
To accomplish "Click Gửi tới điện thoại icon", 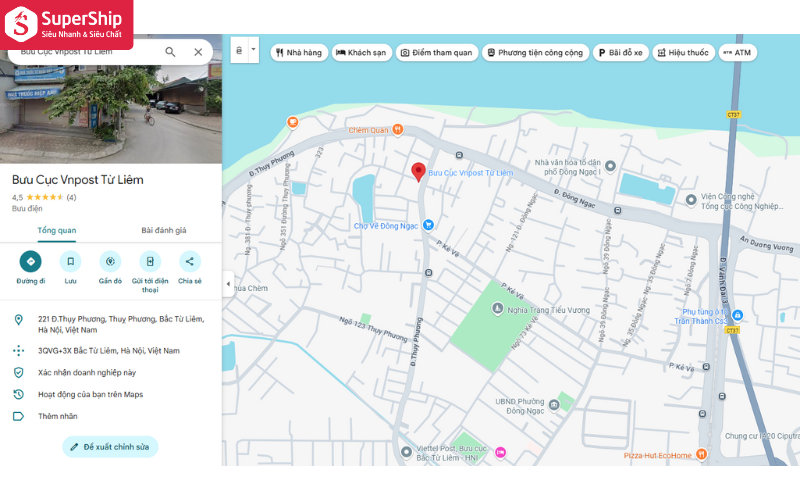I will click(150, 262).
